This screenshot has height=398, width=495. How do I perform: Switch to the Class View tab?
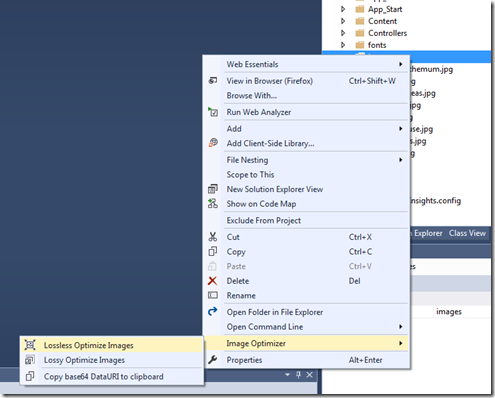click(x=467, y=233)
